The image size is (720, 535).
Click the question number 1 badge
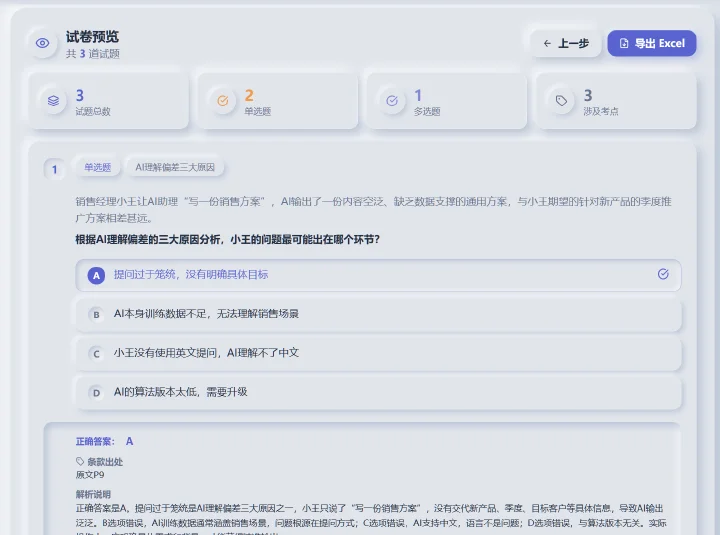[x=55, y=170]
